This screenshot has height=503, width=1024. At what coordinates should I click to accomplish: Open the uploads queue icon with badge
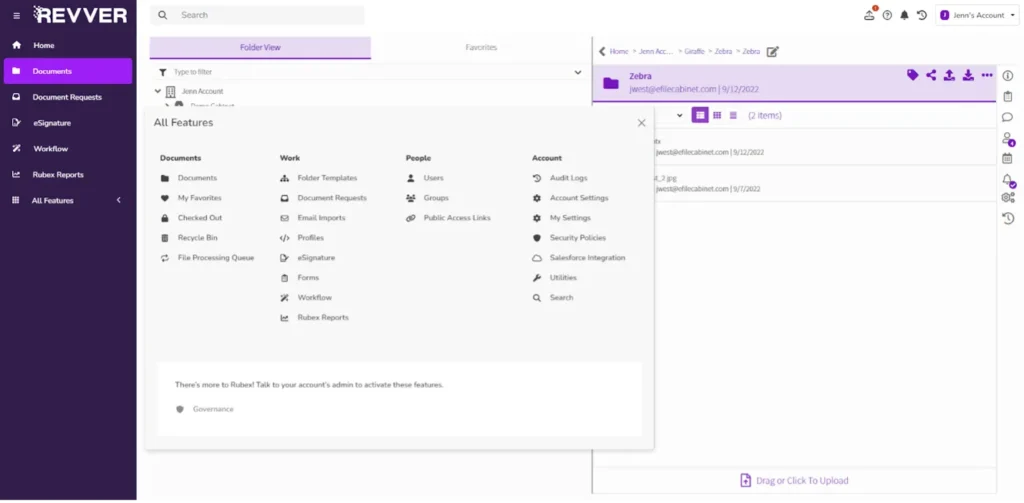[x=869, y=15]
